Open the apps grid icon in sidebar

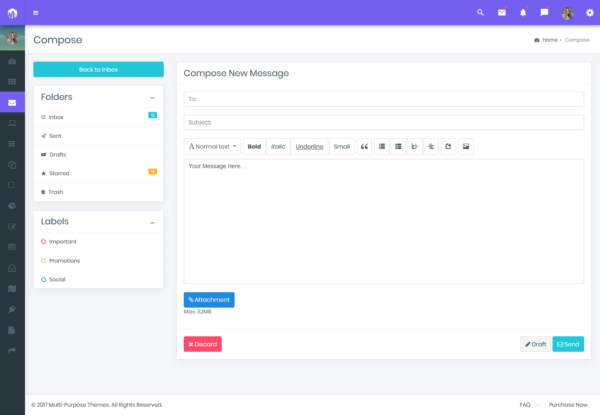12,81
